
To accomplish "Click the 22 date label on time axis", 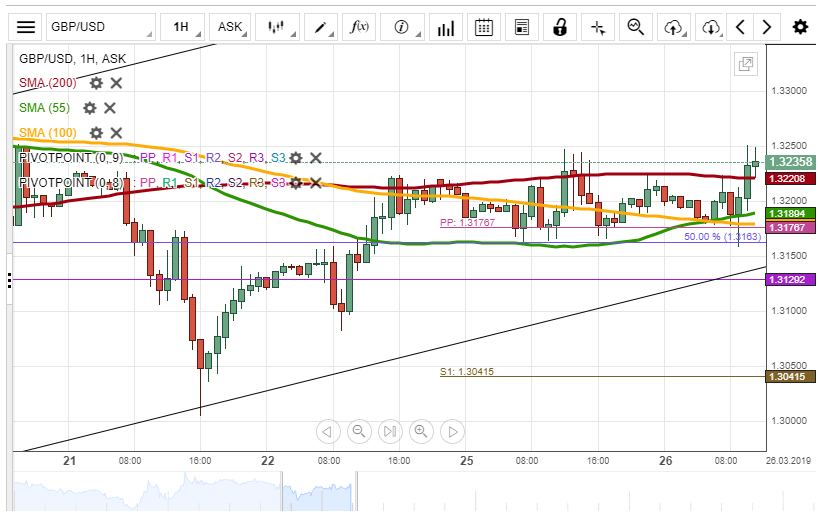I will click(x=268, y=461).
